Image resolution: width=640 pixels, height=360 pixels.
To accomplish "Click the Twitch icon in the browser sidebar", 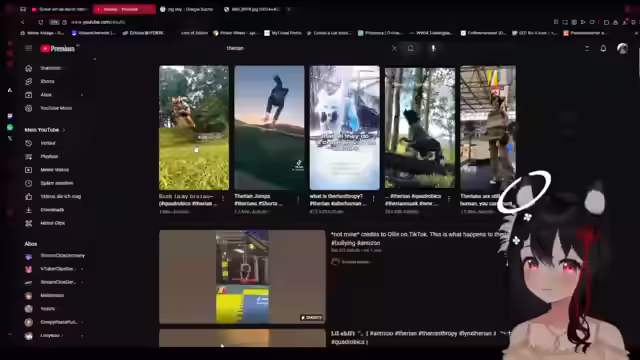I will [10, 116].
